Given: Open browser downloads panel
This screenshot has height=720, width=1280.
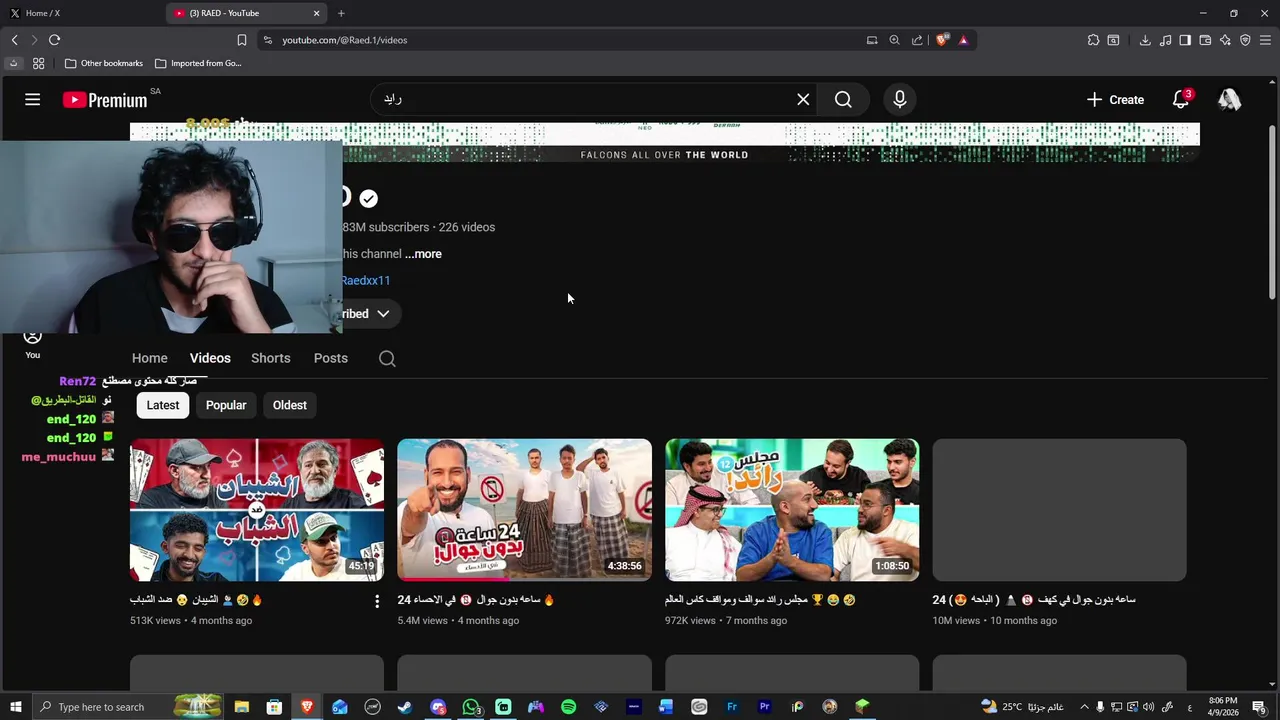Looking at the screenshot, I should coord(1145,40).
